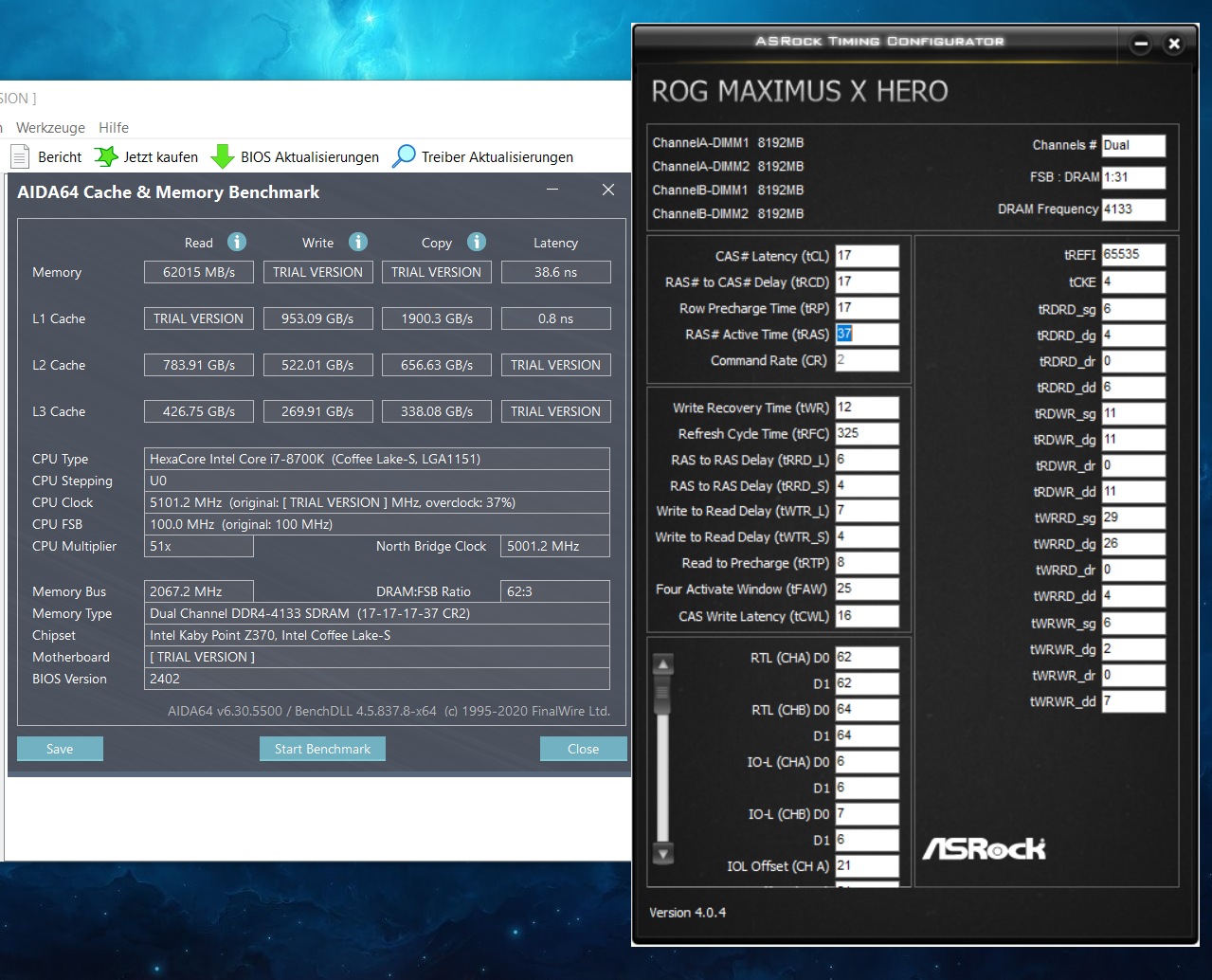Minimize the AIDA64 benchmark dialog
The width and height of the screenshot is (1212, 980).
coord(552,190)
